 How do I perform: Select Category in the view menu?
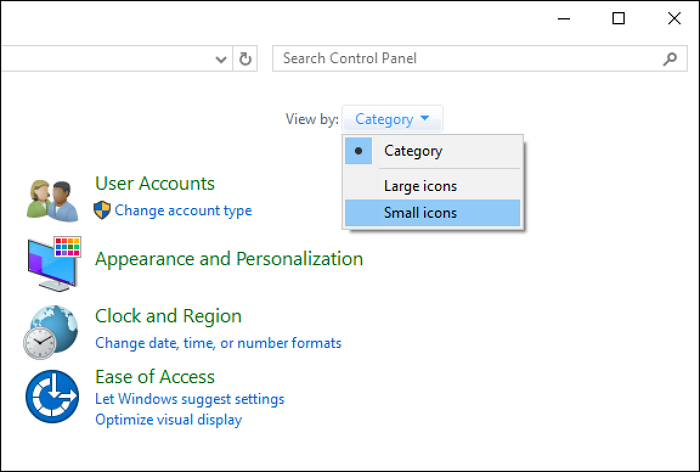coord(433,151)
